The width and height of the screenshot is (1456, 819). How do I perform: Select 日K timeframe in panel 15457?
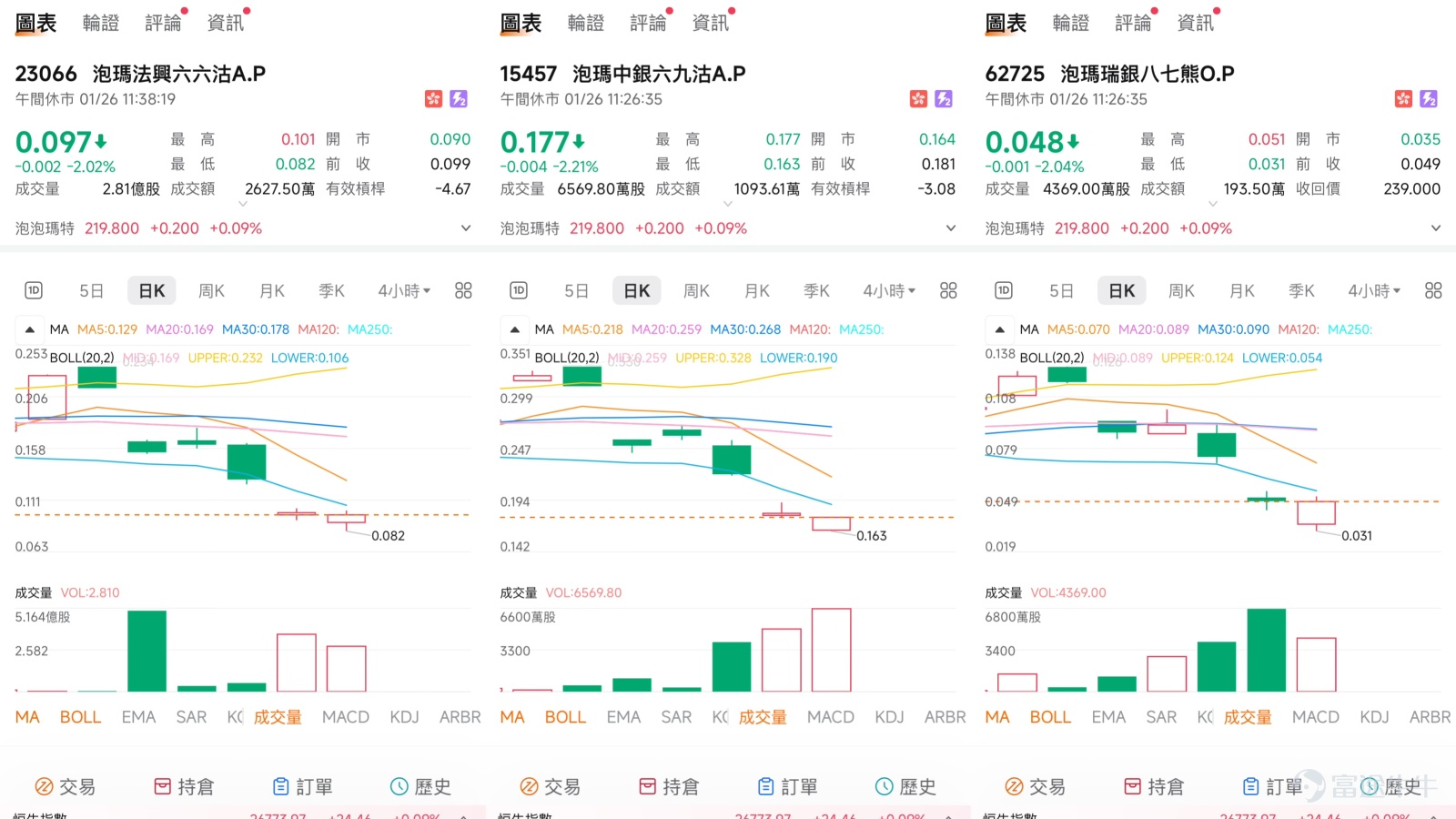tap(637, 290)
